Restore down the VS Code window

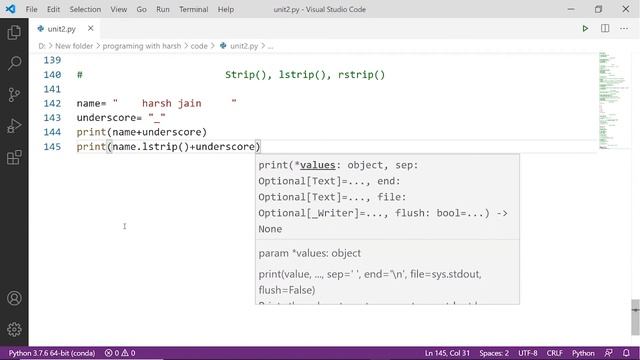tap(598, 9)
